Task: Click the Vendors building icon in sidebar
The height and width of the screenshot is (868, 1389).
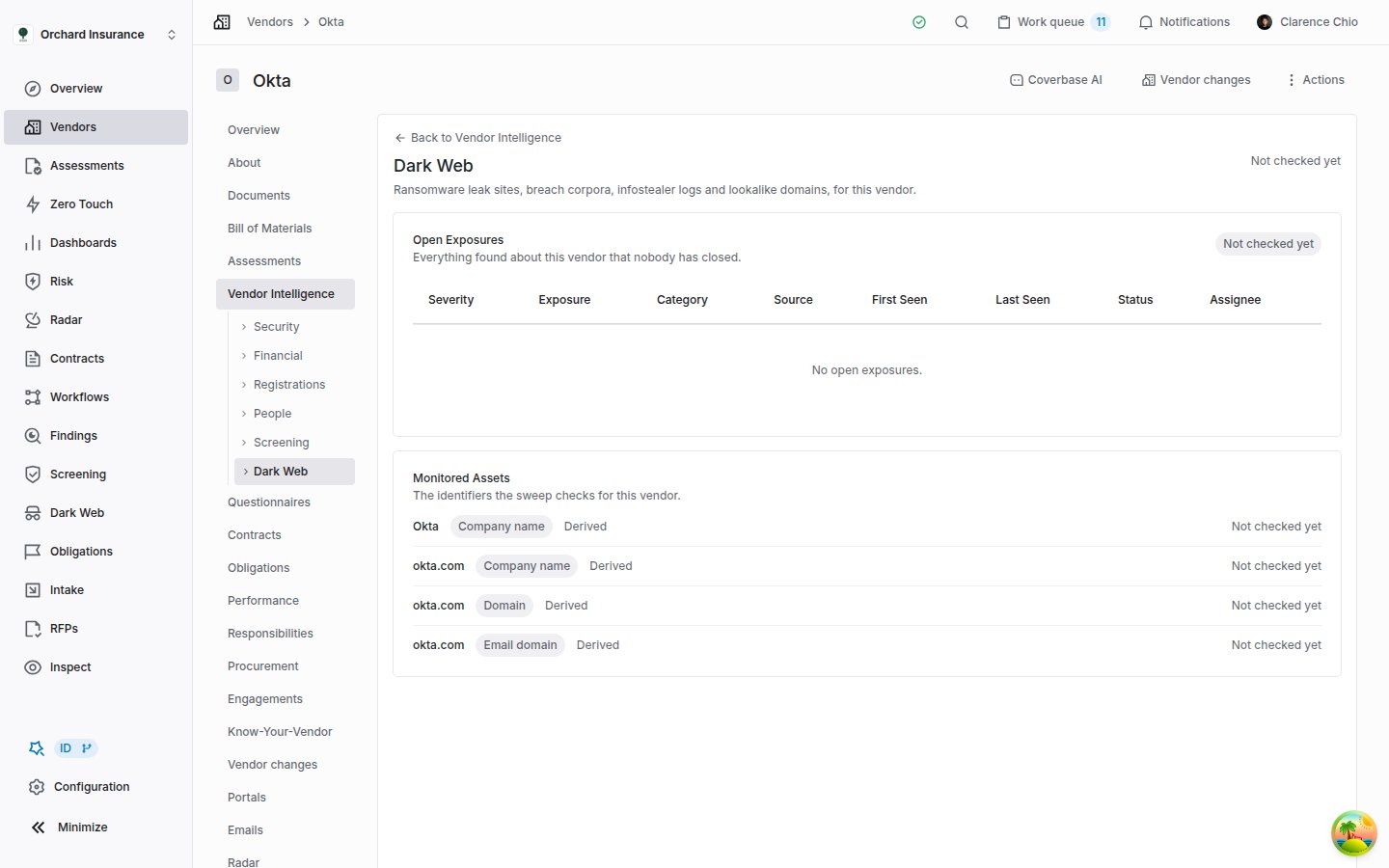Action: 33,127
